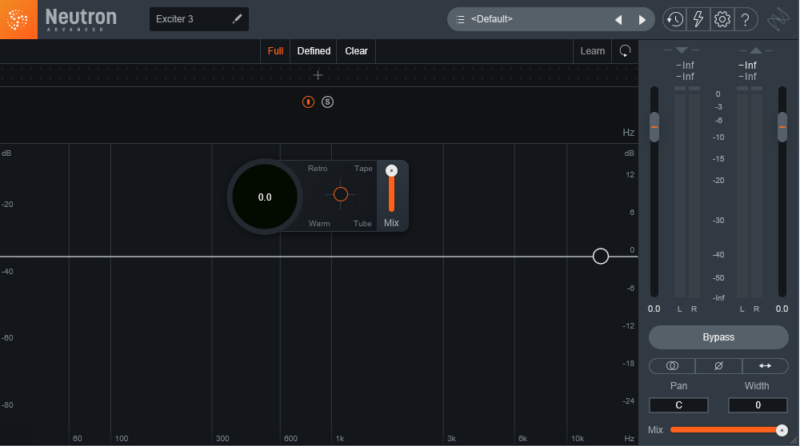Toggle the overlapping circles channel button
800x446 pixels.
coord(672,366)
